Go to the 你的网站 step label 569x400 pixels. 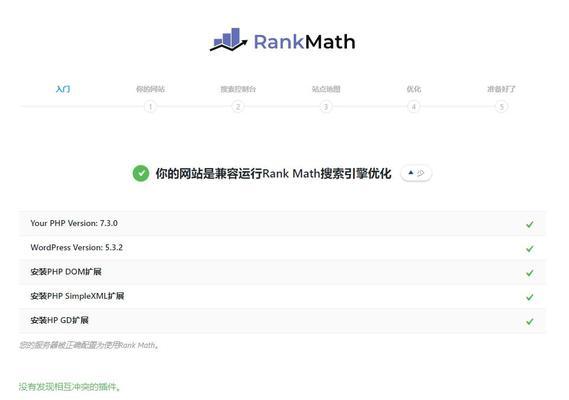[x=150, y=89]
